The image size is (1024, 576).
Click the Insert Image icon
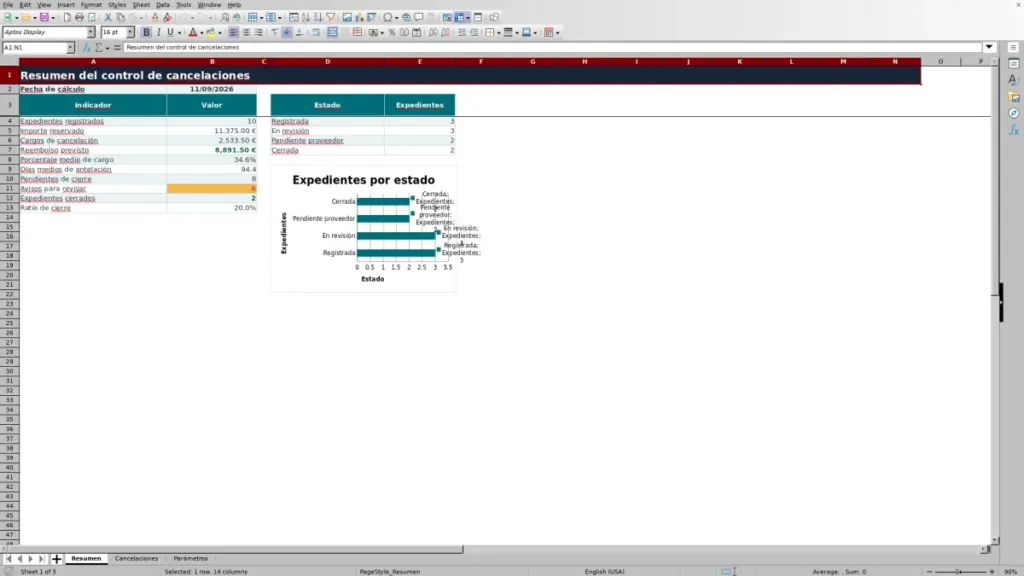pos(347,18)
